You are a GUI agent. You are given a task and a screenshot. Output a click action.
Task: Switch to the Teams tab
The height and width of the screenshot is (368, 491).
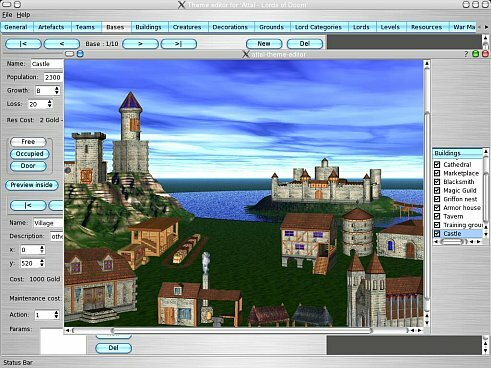[x=85, y=27]
